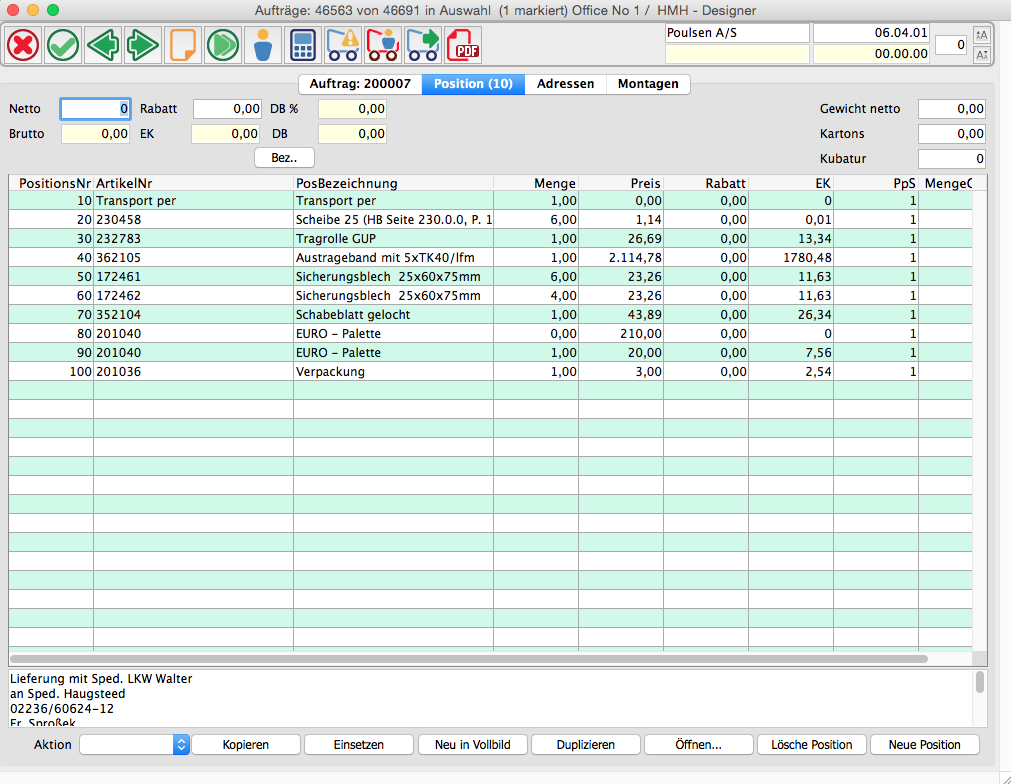The height and width of the screenshot is (784, 1011).
Task: Go to next order with right arrow
Action: click(142, 45)
